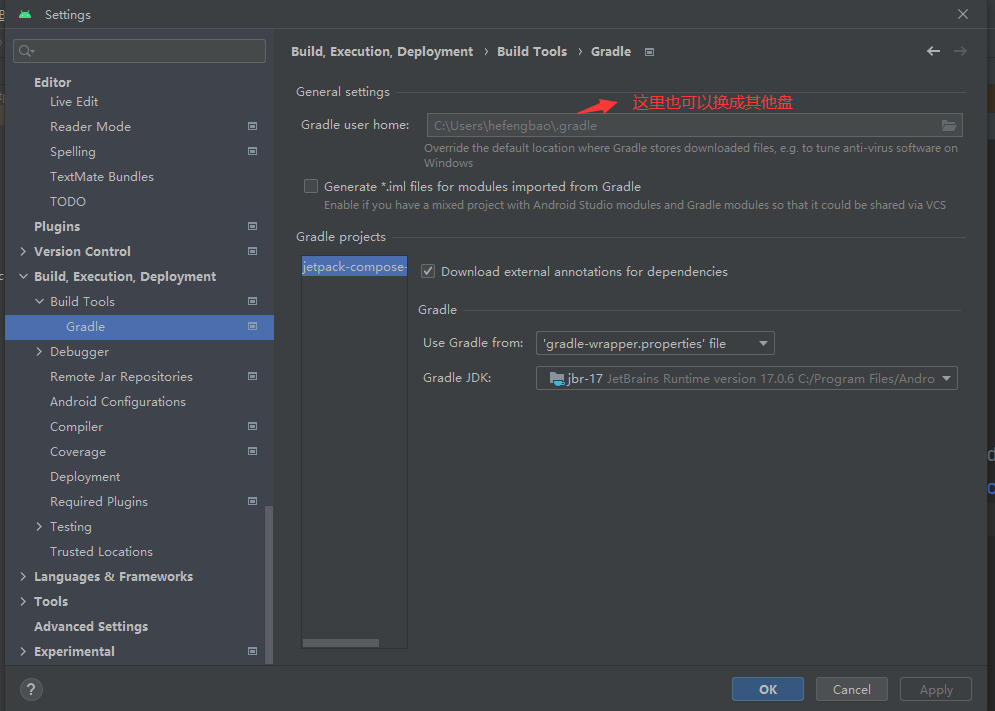Expand the Experimental section
Viewport: 995px width, 711px height.
23,651
